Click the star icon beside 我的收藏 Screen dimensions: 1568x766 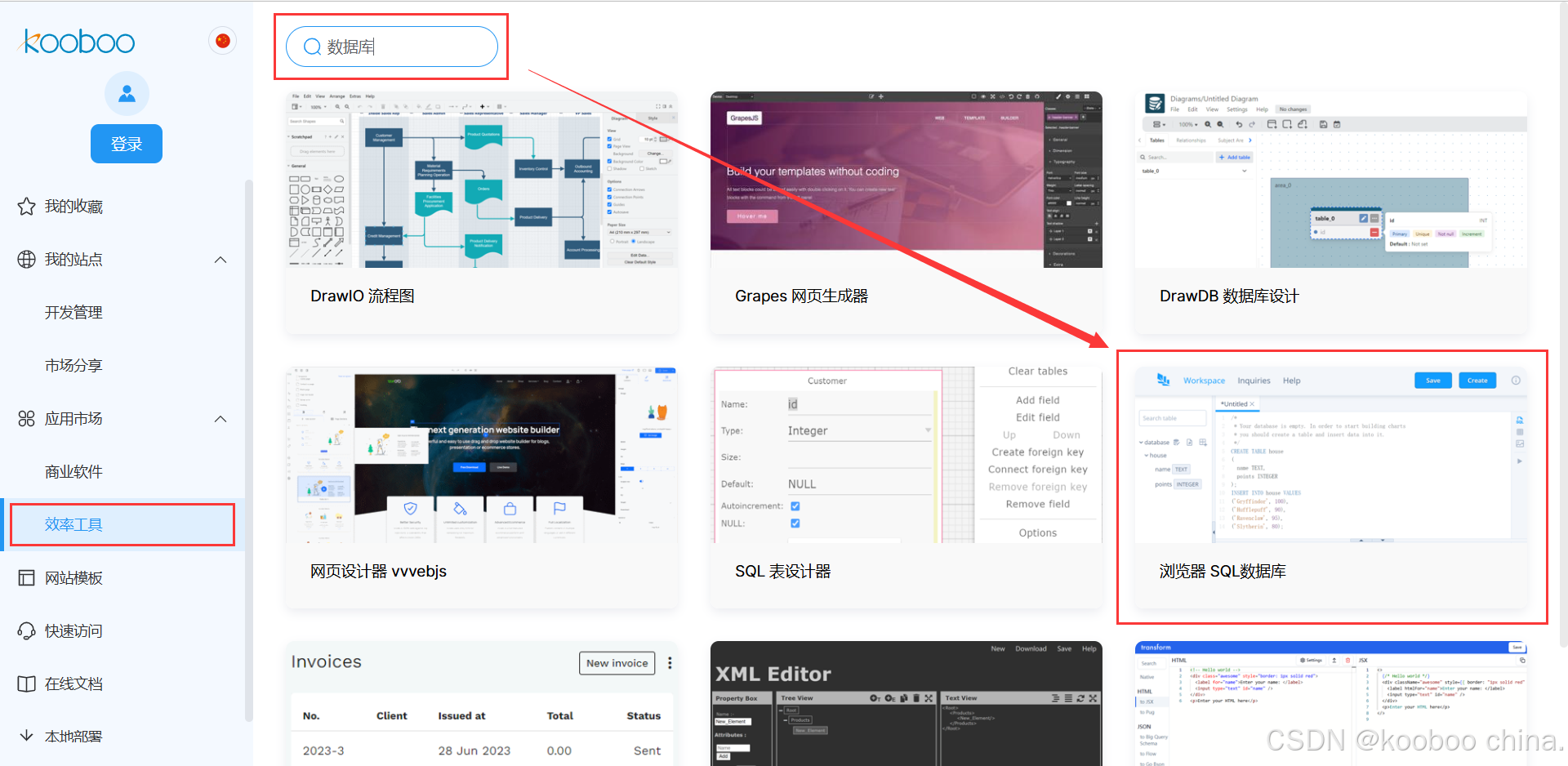pyautogui.click(x=26, y=207)
